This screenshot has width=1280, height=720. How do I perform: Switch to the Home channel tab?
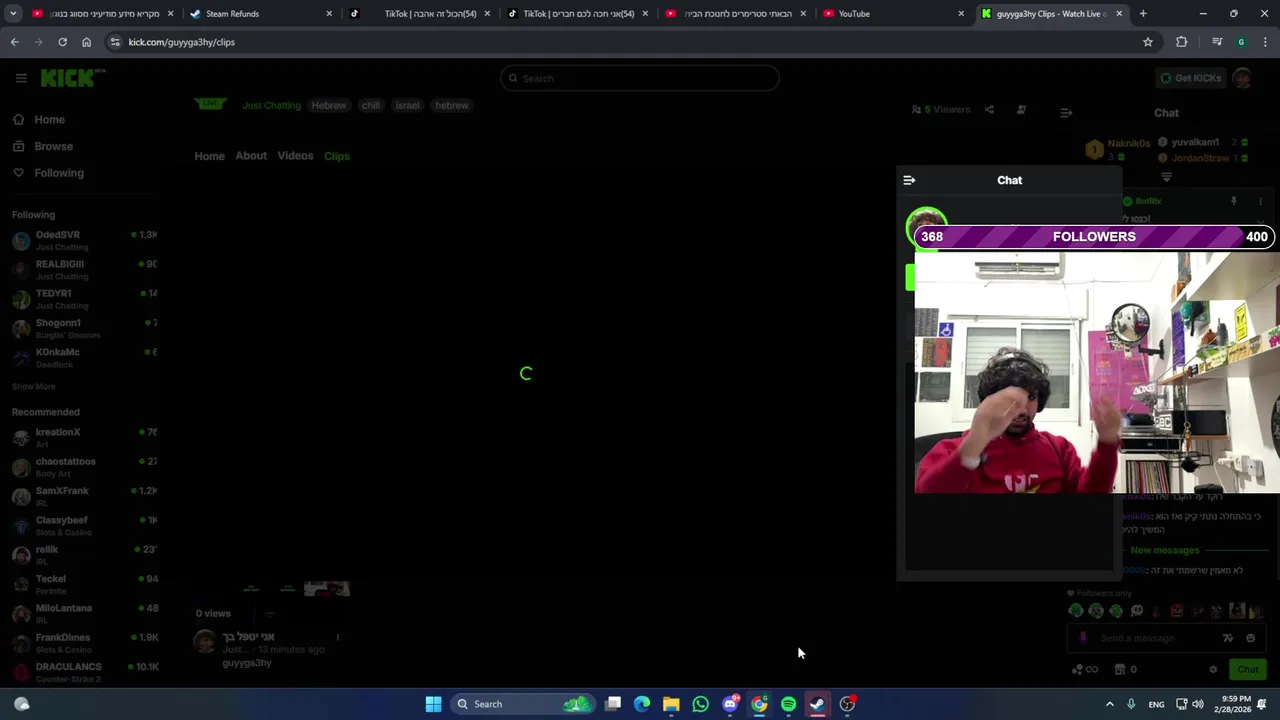209,156
